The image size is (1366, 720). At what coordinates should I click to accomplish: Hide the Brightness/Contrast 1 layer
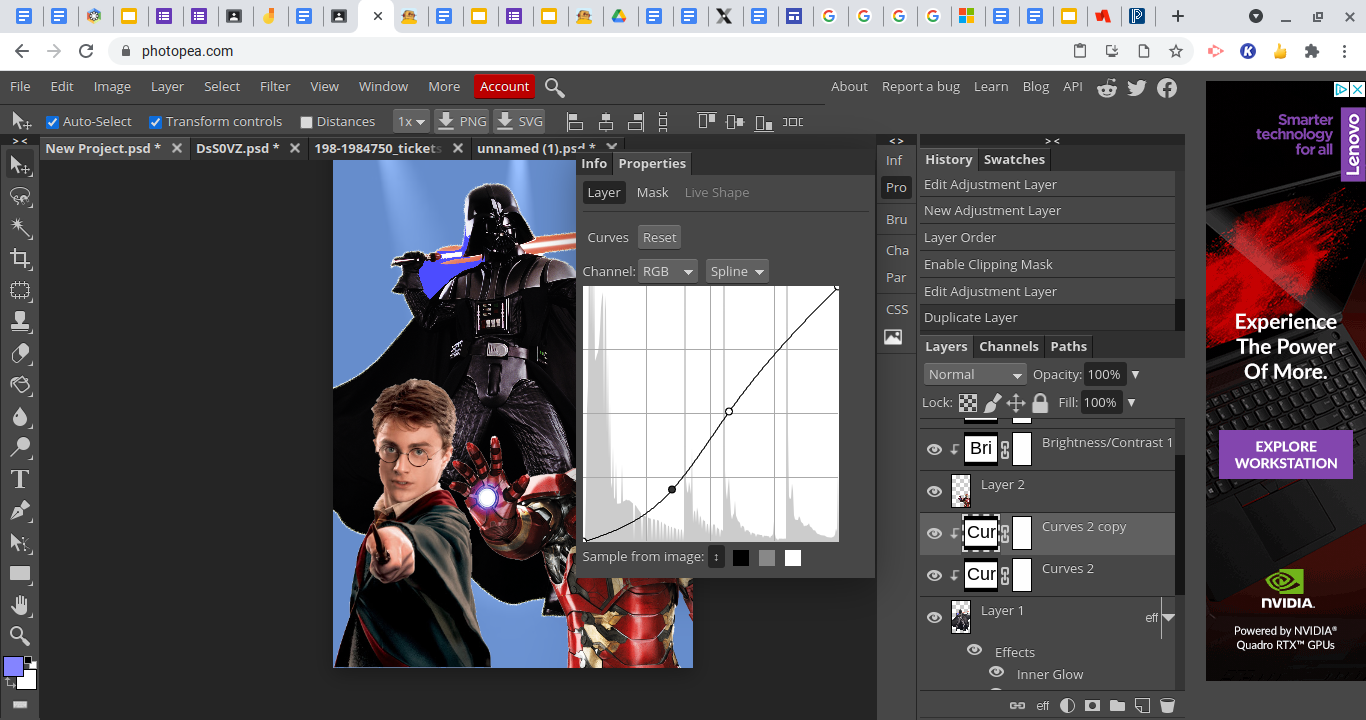point(934,450)
